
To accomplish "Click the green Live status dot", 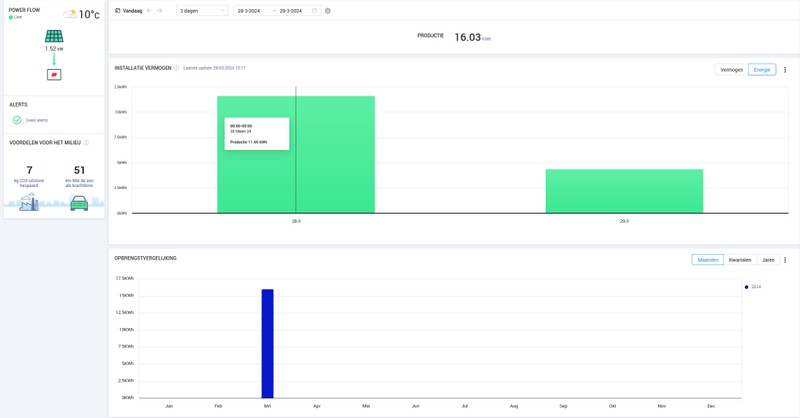I will click(11, 17).
